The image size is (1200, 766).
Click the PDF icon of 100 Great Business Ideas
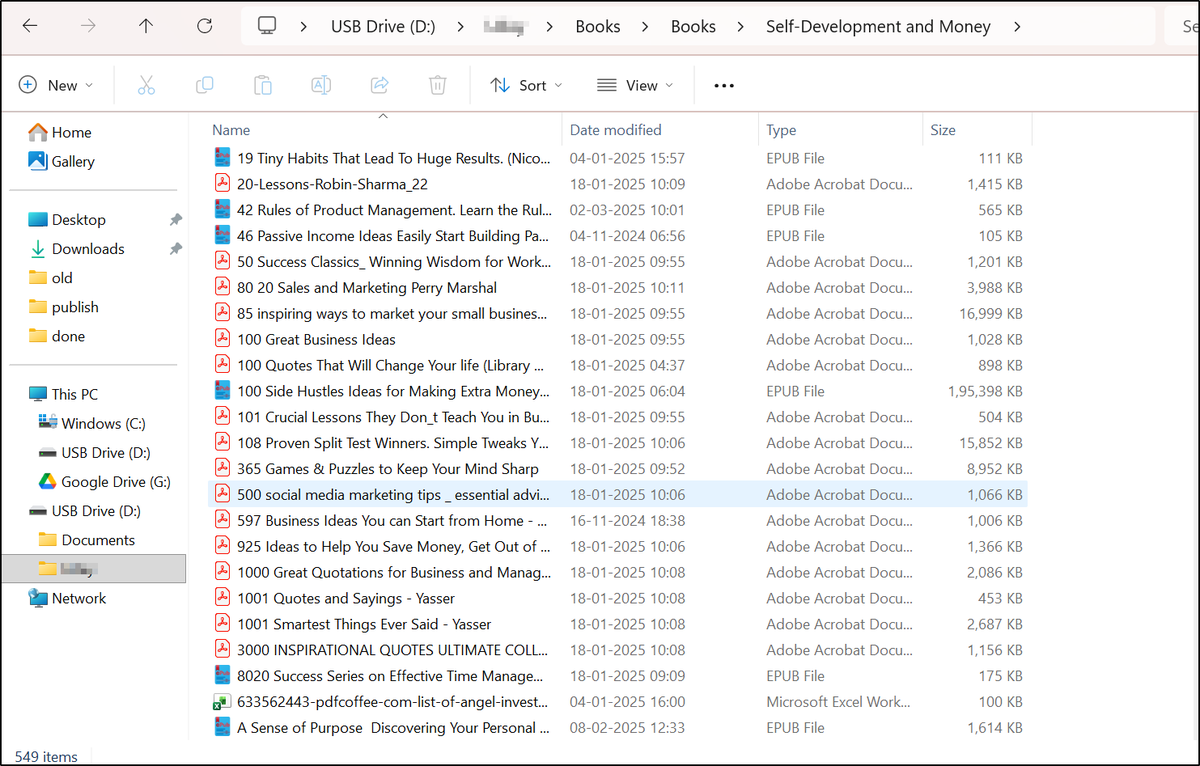(x=222, y=339)
